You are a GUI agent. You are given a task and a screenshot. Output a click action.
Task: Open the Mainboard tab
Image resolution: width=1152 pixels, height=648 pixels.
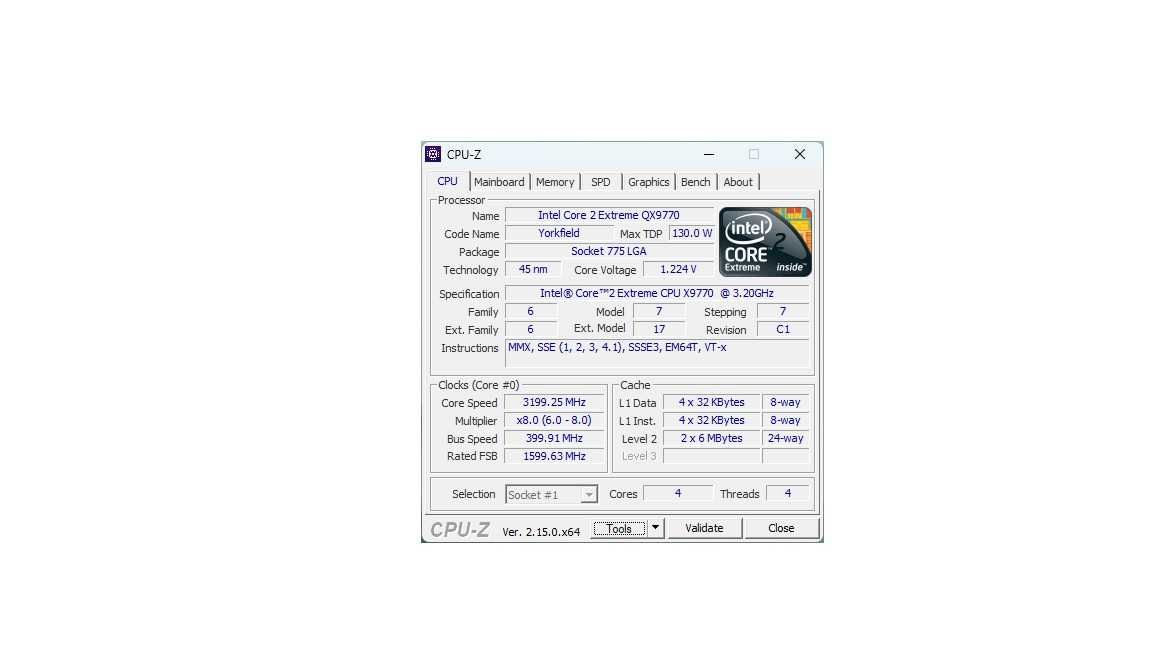point(499,182)
